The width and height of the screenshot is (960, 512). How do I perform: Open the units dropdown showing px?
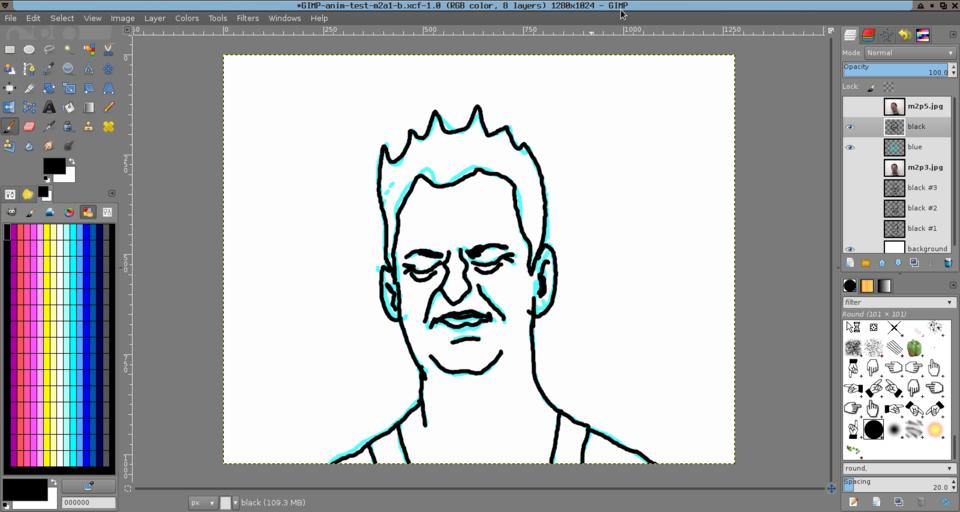click(x=202, y=502)
